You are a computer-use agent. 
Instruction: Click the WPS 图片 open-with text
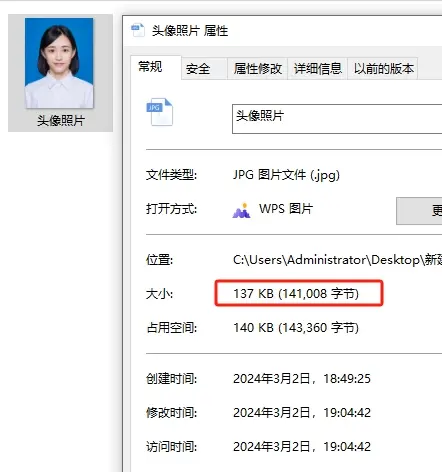[286, 209]
